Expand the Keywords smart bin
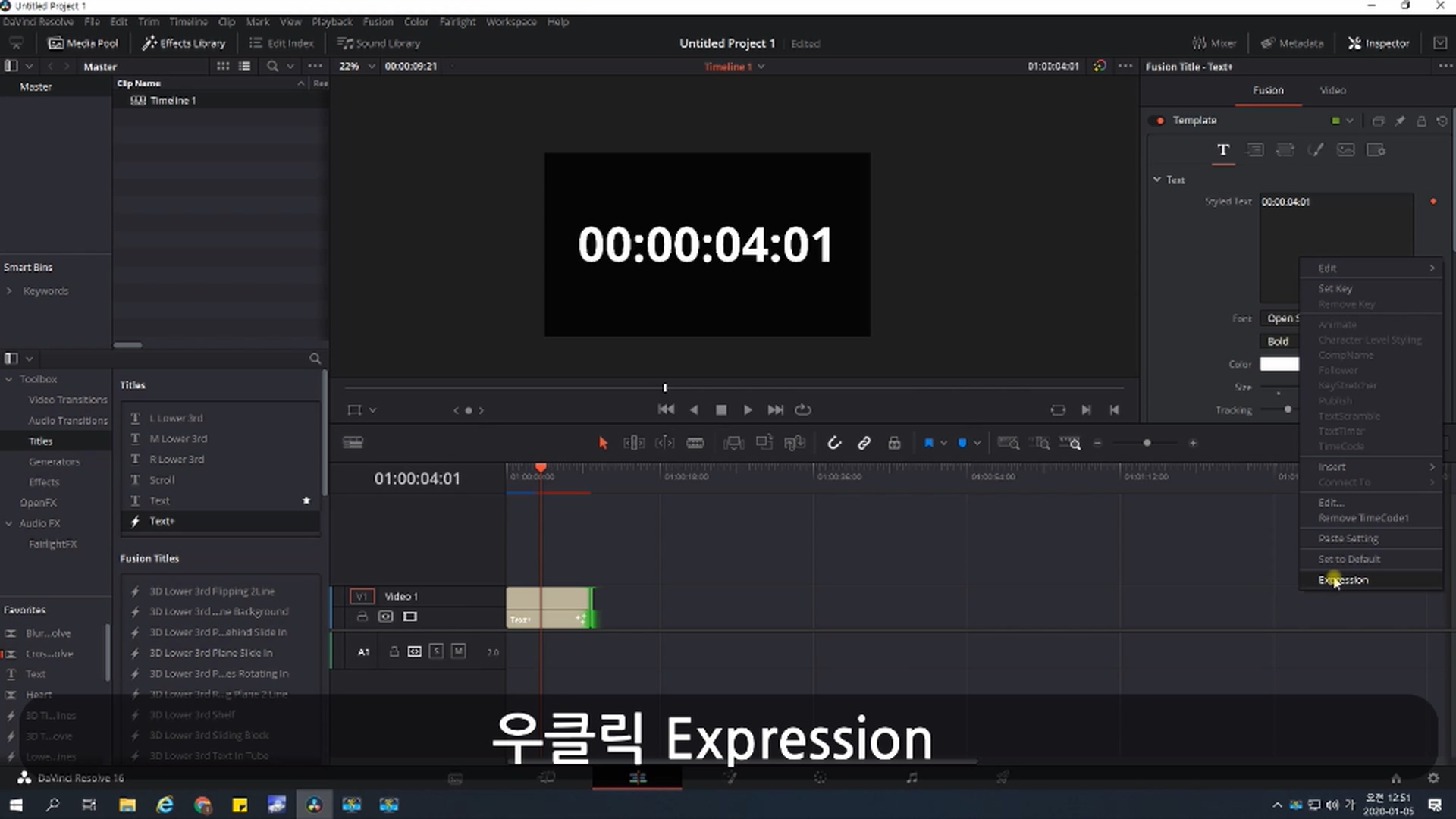Viewport: 1456px width, 819px height. point(9,291)
